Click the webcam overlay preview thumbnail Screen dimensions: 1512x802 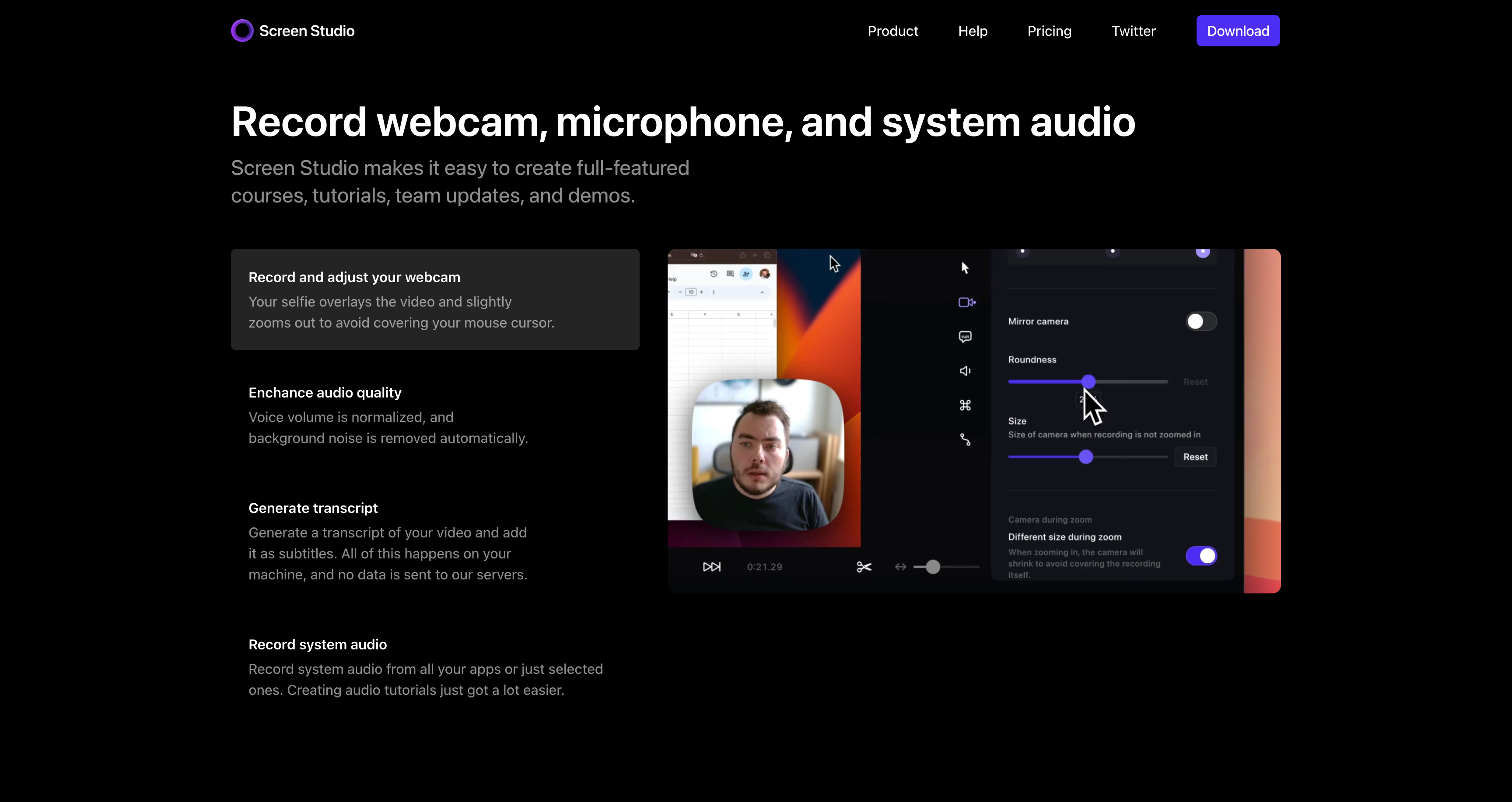[x=768, y=454]
